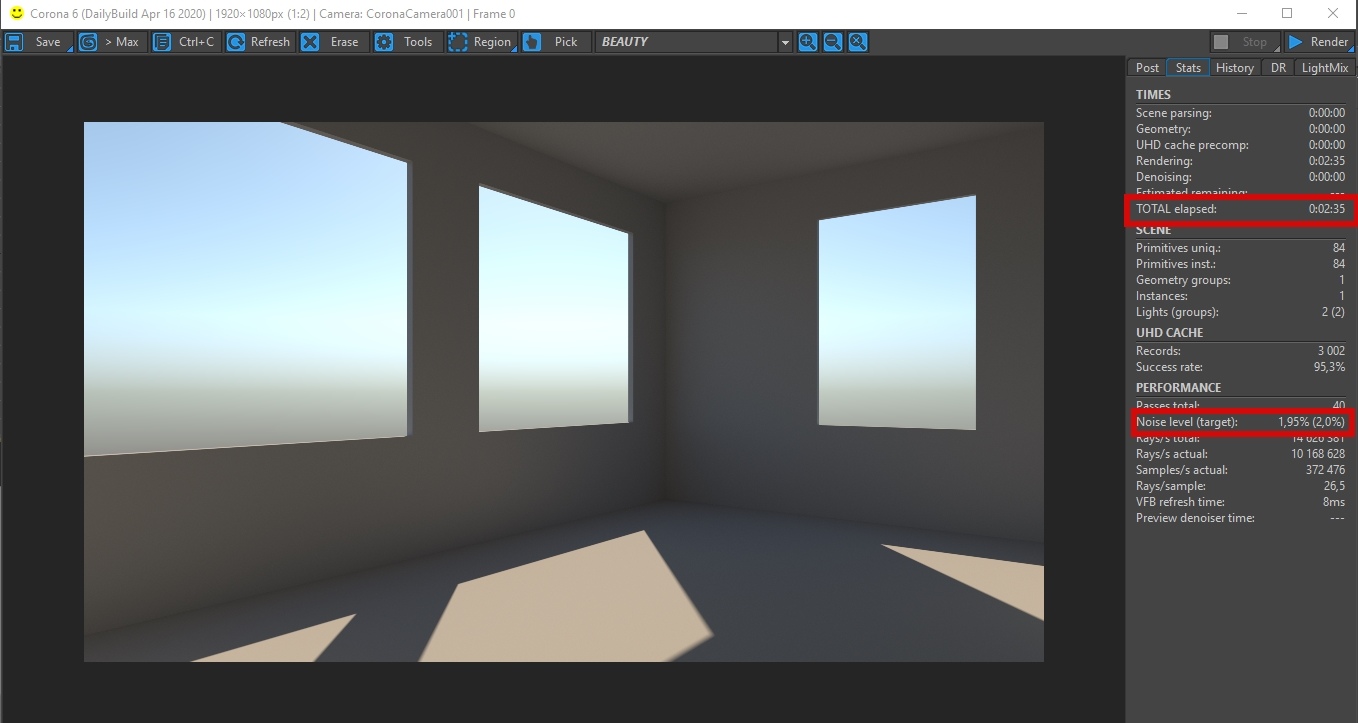The height and width of the screenshot is (723, 1358).
Task: Click the zoom out magnifier icon
Action: tap(832, 42)
